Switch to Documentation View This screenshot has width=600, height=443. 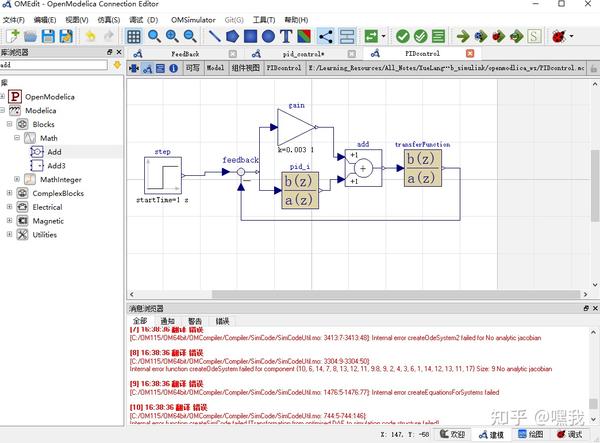click(x=173, y=68)
